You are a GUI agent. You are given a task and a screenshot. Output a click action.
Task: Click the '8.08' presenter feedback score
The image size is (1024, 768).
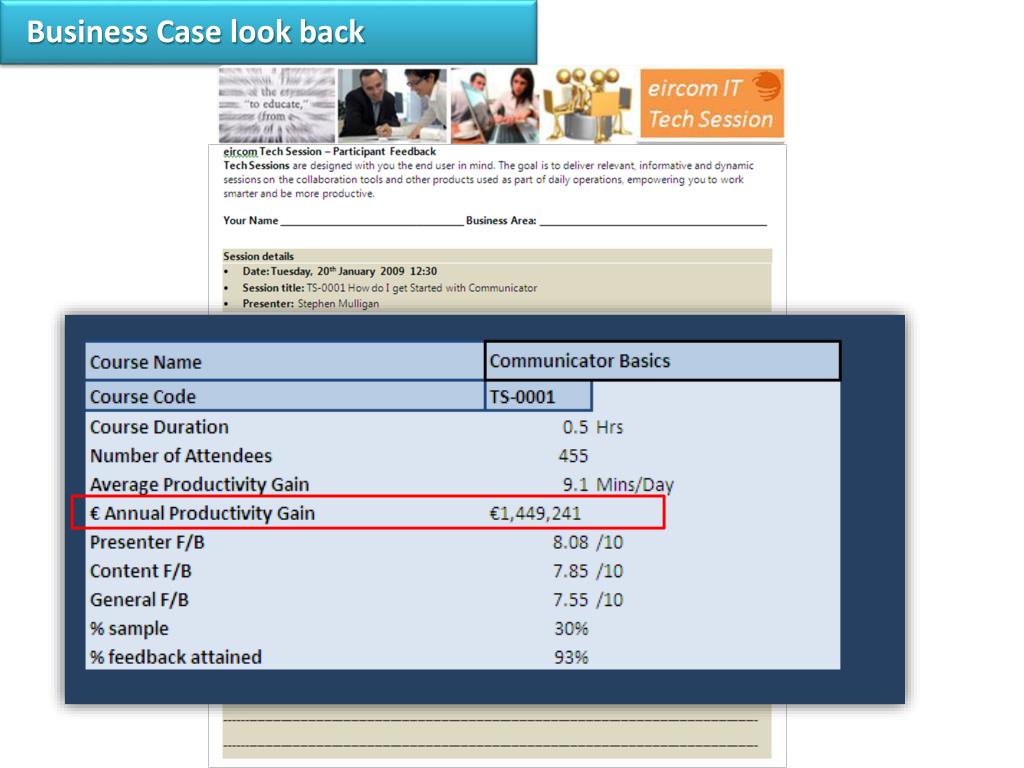click(571, 542)
